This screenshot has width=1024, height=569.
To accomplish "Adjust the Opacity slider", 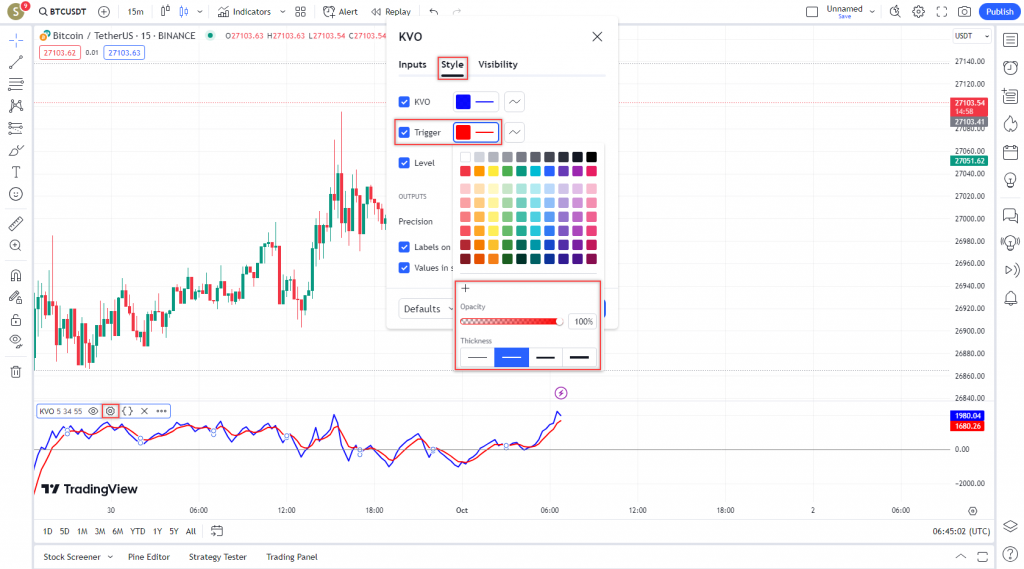I will point(511,321).
